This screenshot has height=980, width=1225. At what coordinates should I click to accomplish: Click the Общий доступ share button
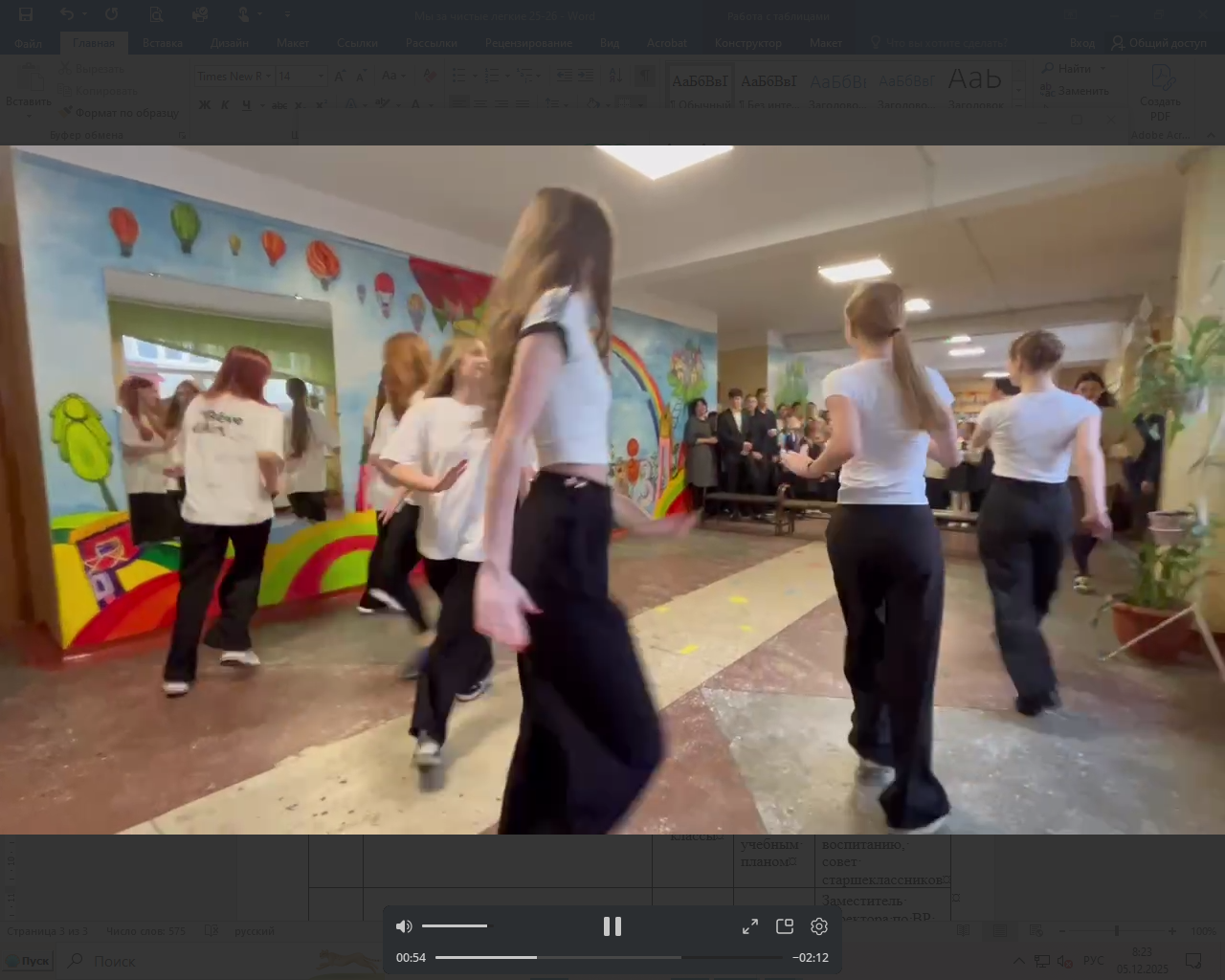point(1160,43)
